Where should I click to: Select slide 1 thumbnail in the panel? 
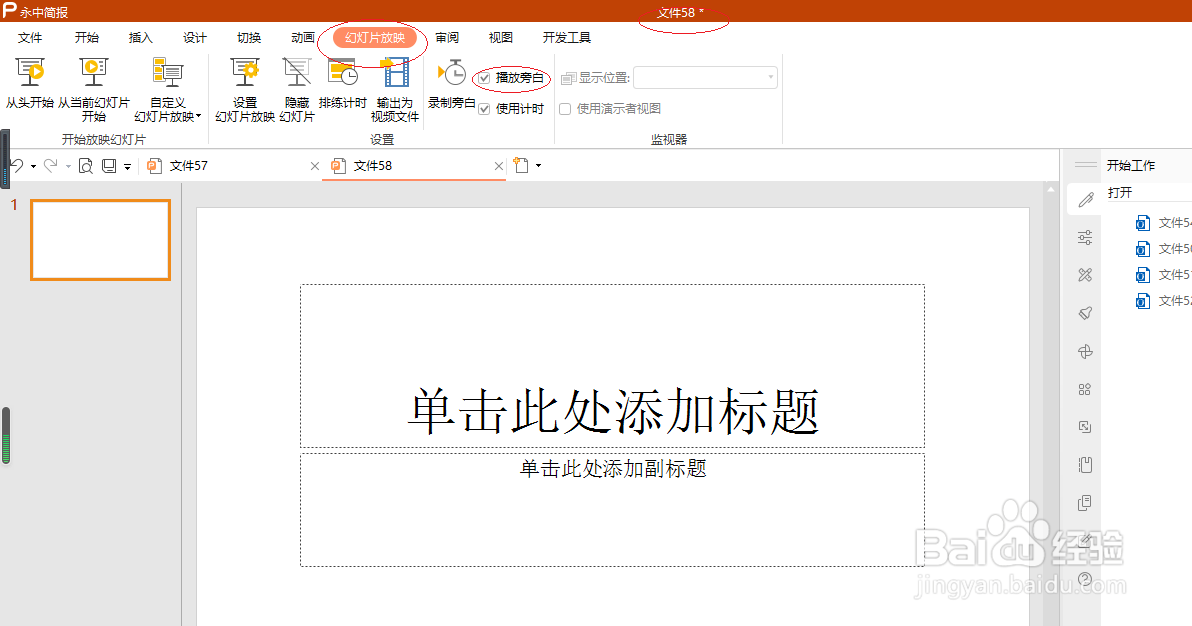click(100, 240)
